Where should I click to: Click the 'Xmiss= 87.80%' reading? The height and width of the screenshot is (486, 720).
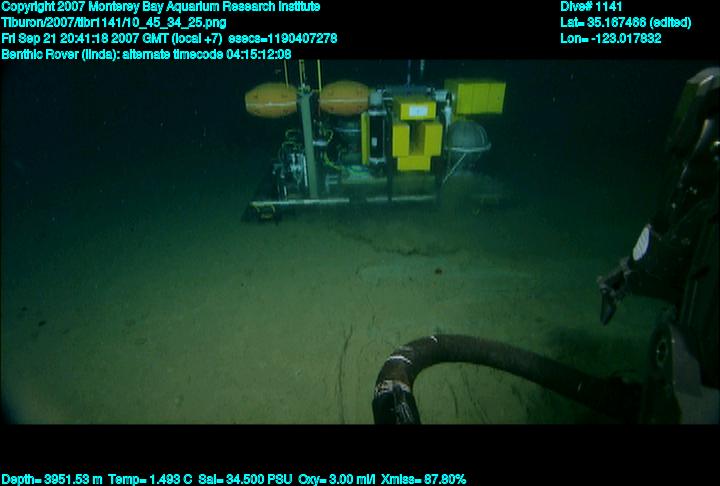tap(423, 480)
